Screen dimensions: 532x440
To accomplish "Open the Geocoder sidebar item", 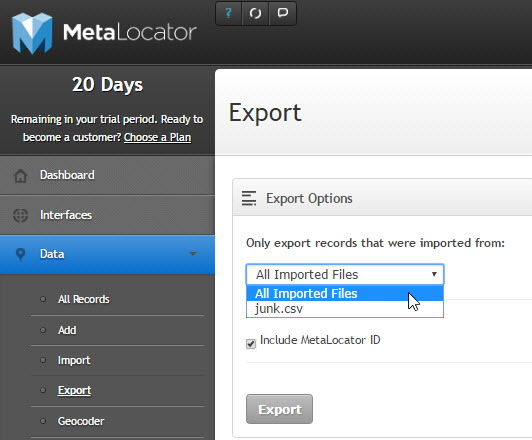I will (x=81, y=421).
